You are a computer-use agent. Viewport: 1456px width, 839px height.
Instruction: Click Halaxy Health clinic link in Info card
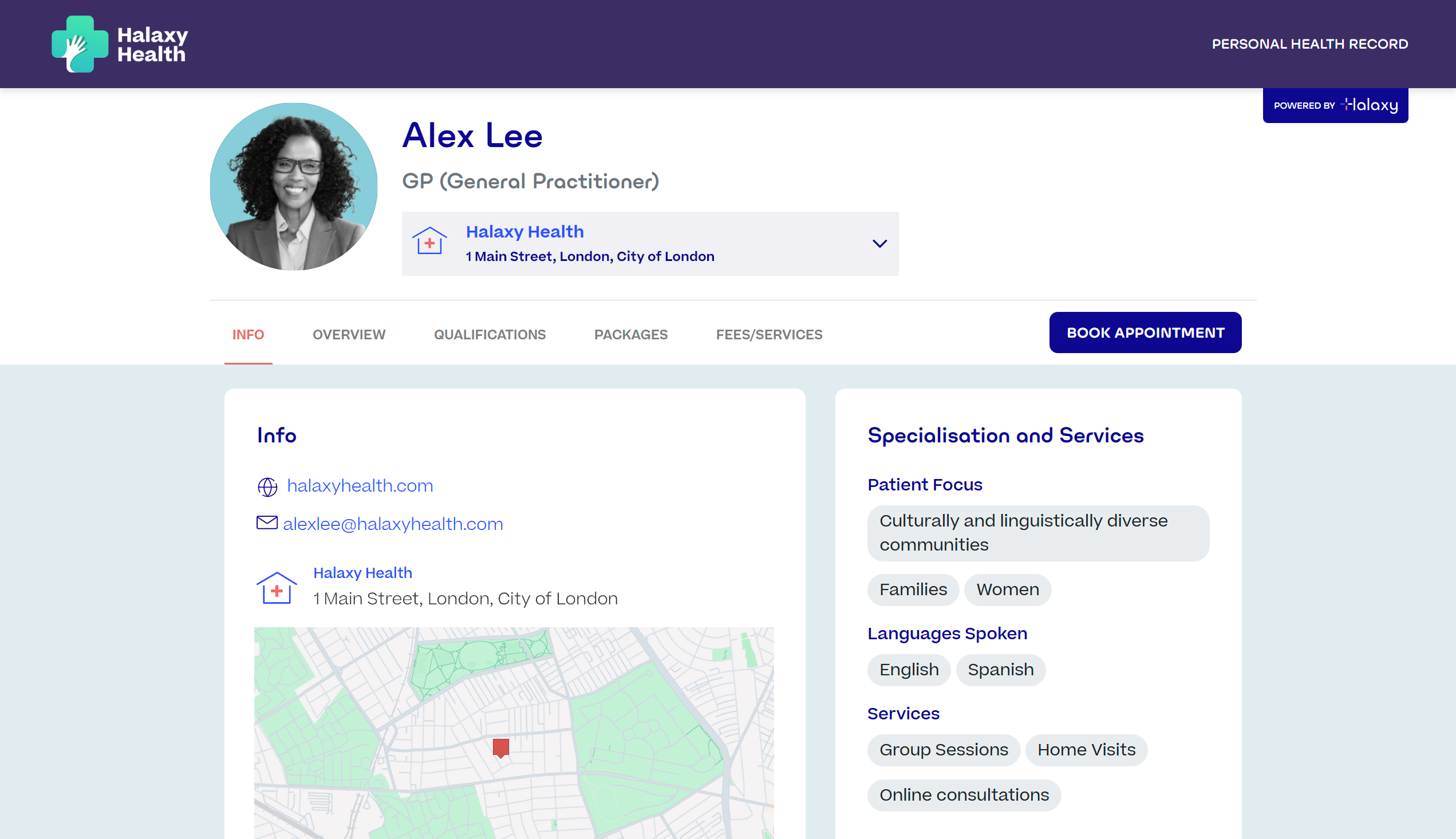362,573
